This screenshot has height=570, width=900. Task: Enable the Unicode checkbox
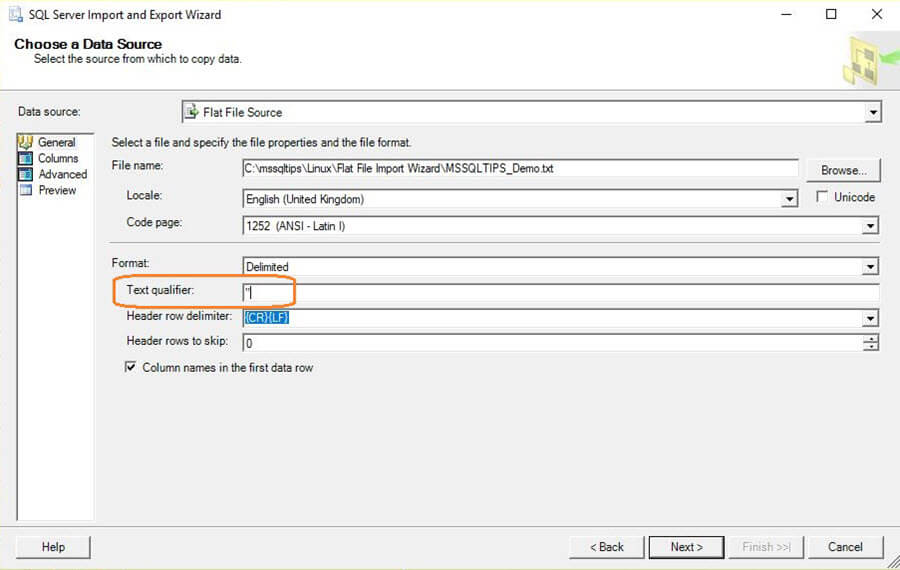(x=822, y=197)
